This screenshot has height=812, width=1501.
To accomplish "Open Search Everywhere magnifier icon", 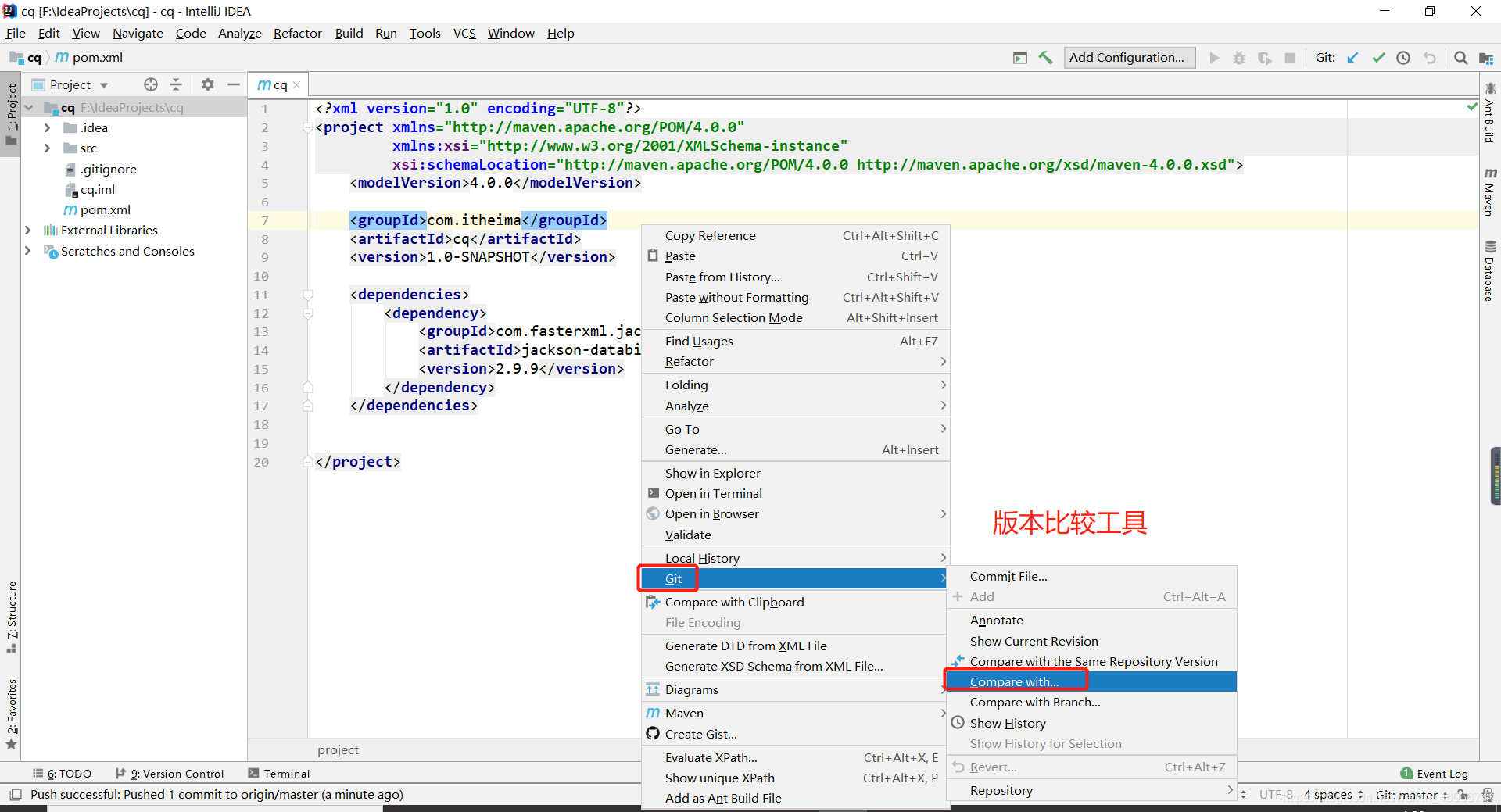I will click(1460, 58).
